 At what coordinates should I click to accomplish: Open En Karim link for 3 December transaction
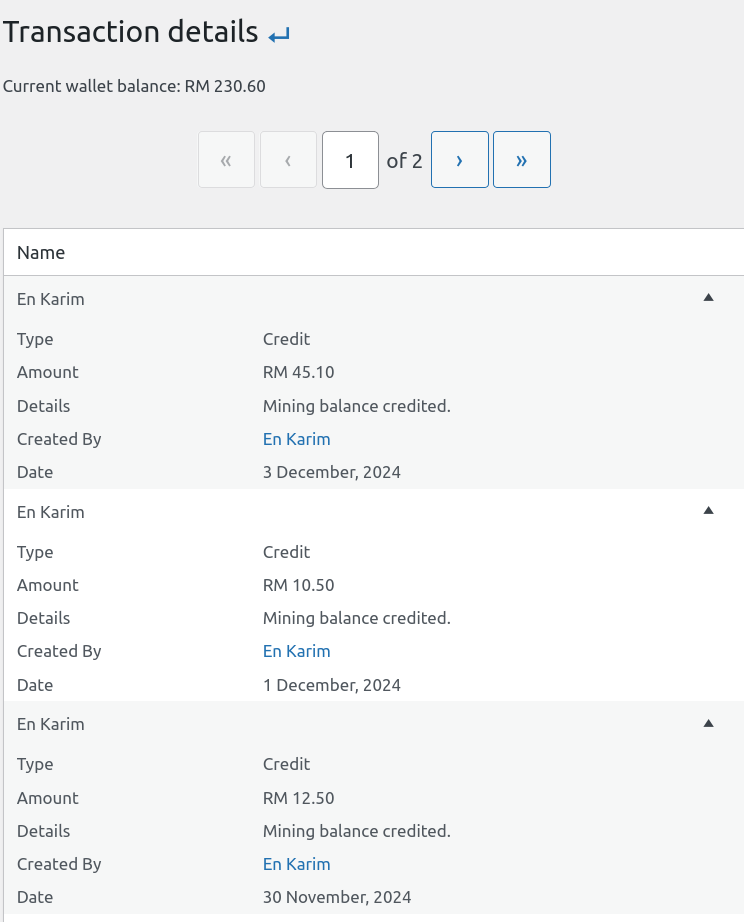[296, 439]
